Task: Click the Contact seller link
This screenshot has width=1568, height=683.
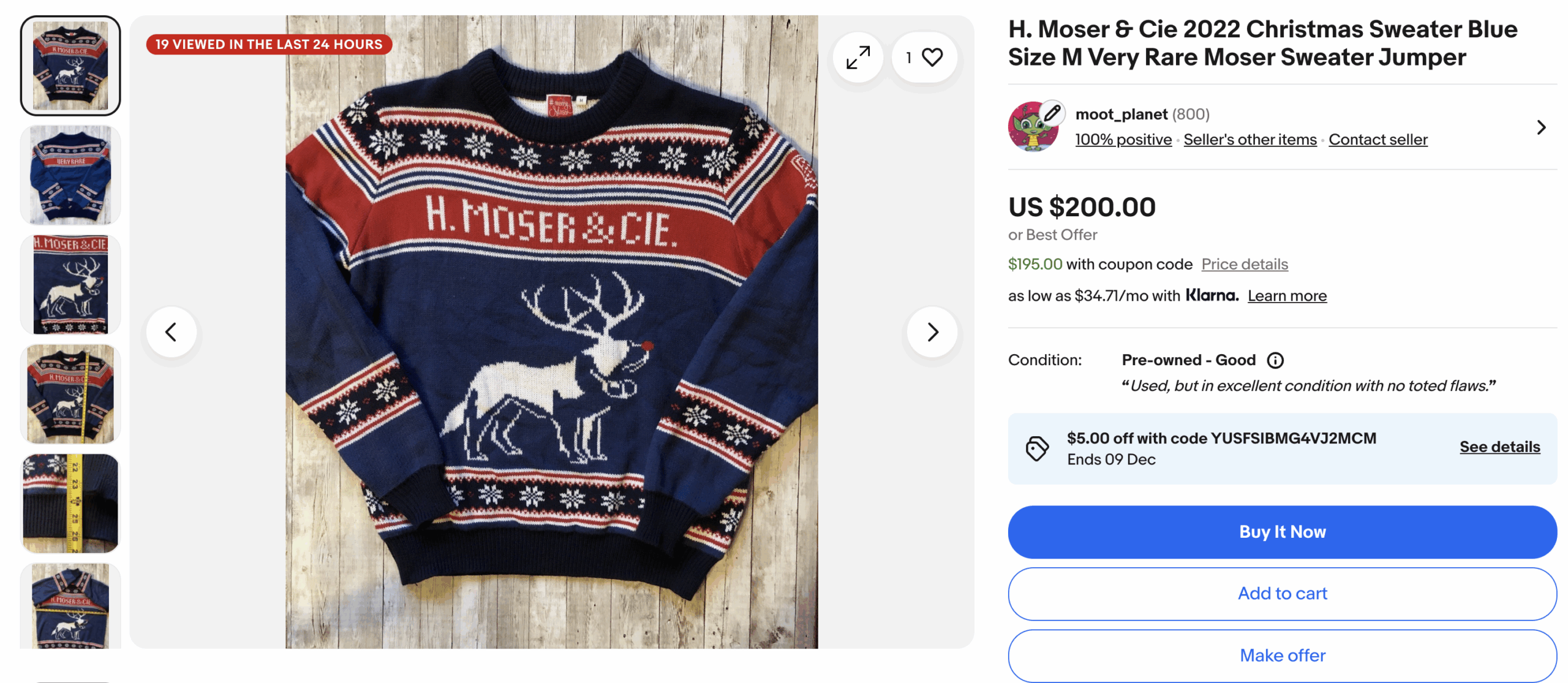Action: (x=1378, y=140)
